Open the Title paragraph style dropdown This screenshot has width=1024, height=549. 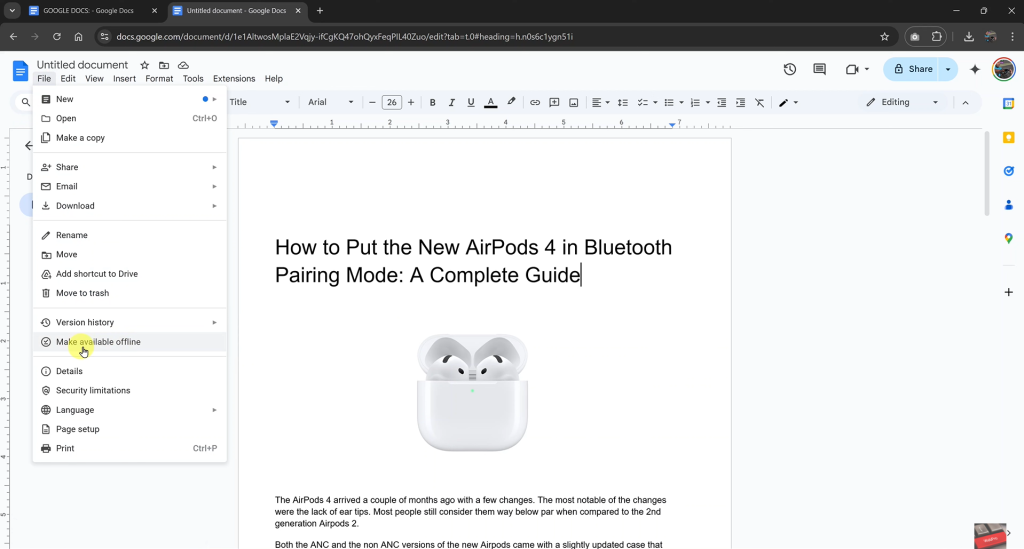click(259, 102)
